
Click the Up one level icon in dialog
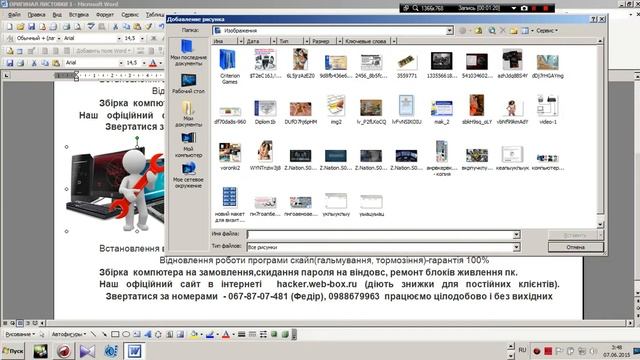coord(478,31)
